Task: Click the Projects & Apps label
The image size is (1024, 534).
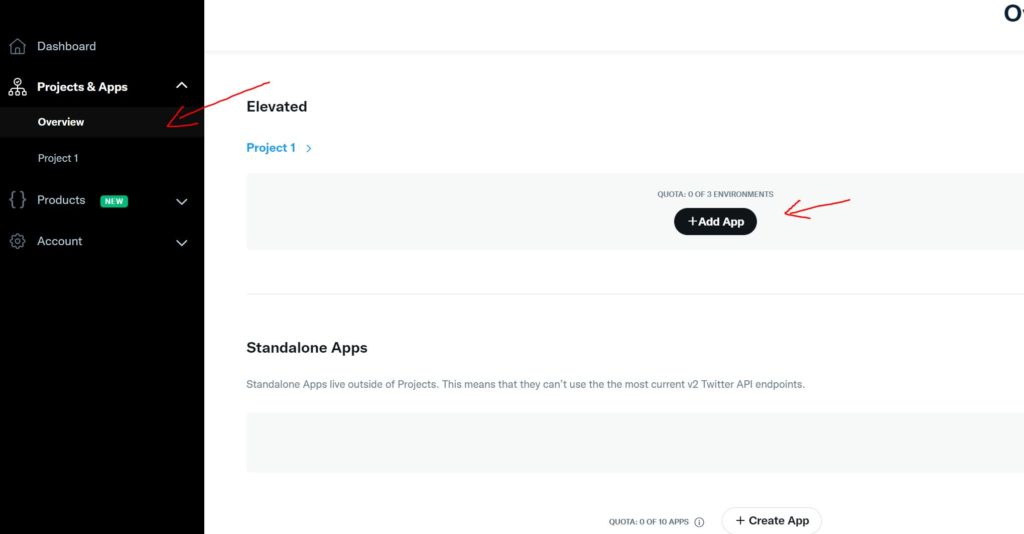Action: [x=82, y=87]
